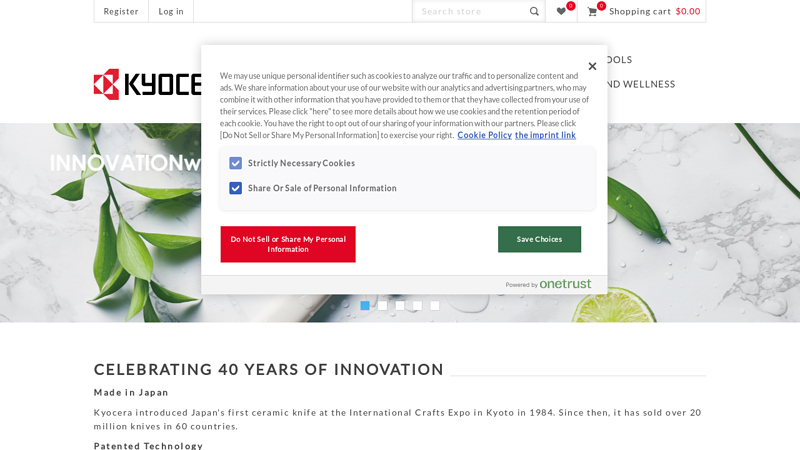Click the Log in link
800x450 pixels.
171,11
